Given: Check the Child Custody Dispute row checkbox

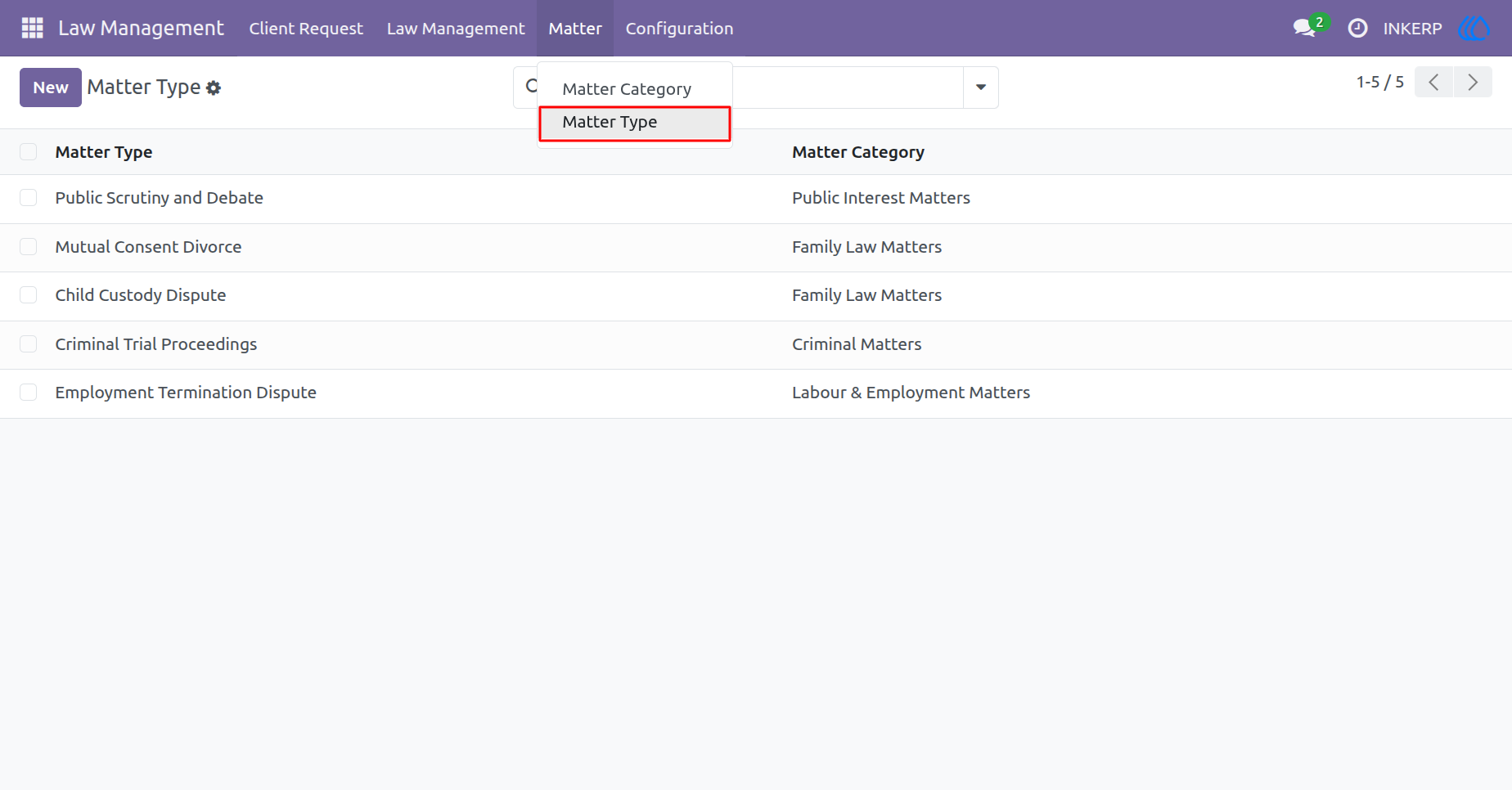Looking at the screenshot, I should (x=29, y=295).
